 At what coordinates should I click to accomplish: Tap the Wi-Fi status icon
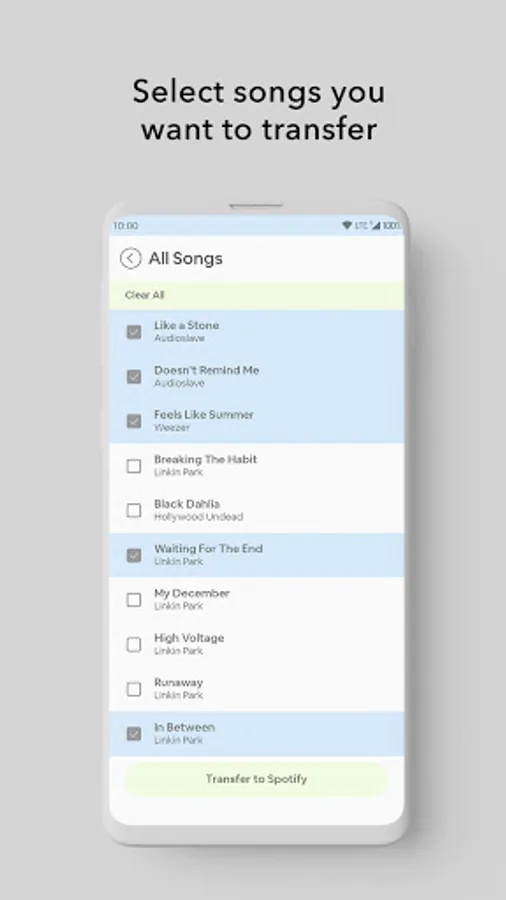347,226
